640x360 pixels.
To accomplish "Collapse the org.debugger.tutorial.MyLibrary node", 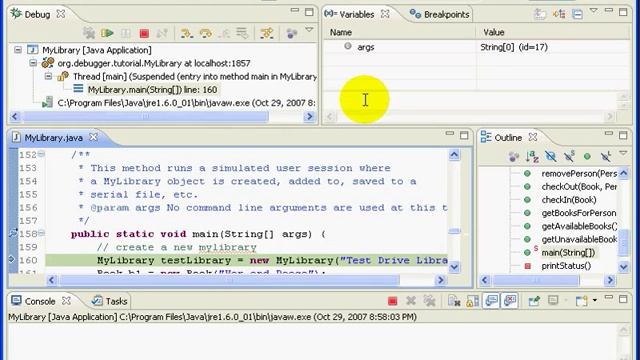I will pos(33,63).
